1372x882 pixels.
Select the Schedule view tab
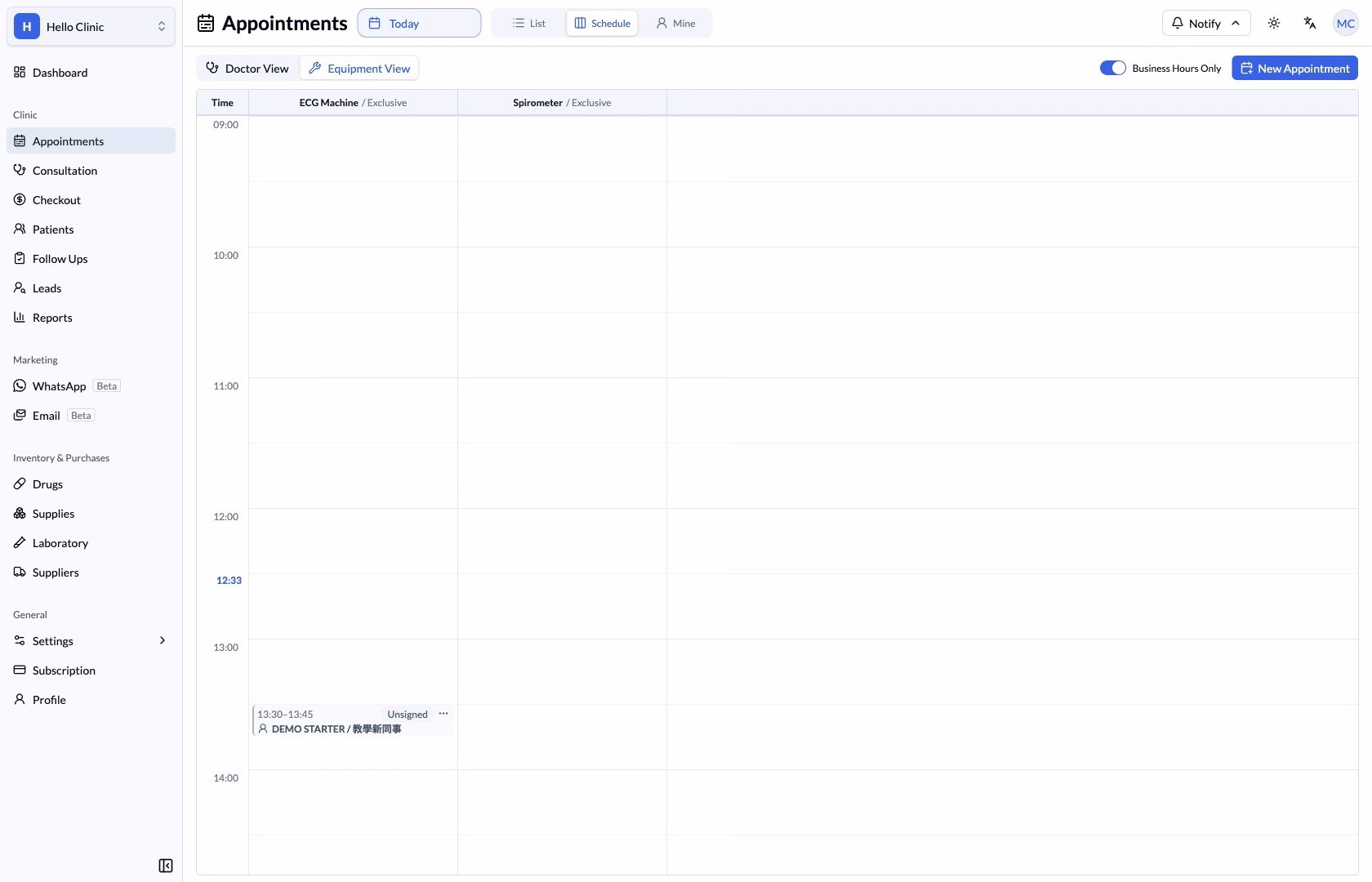click(x=602, y=23)
